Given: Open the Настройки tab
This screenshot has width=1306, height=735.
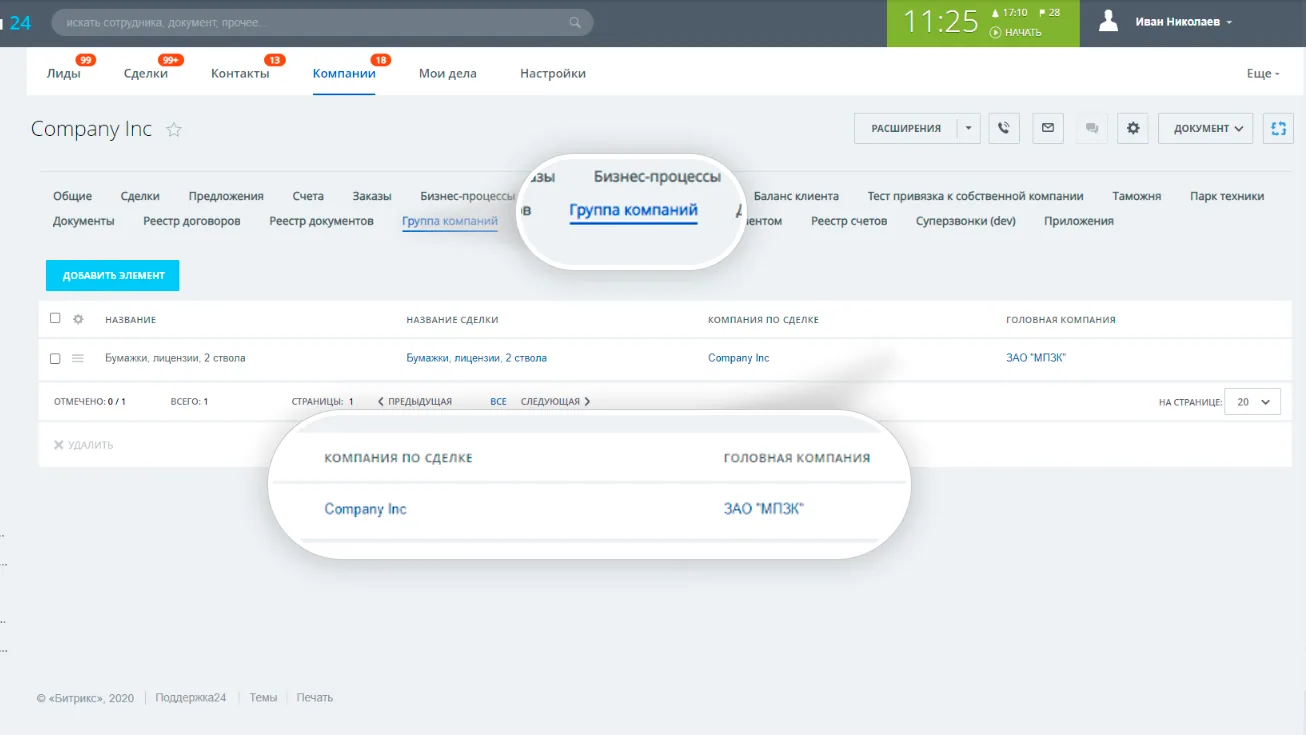Looking at the screenshot, I should tap(553, 73).
